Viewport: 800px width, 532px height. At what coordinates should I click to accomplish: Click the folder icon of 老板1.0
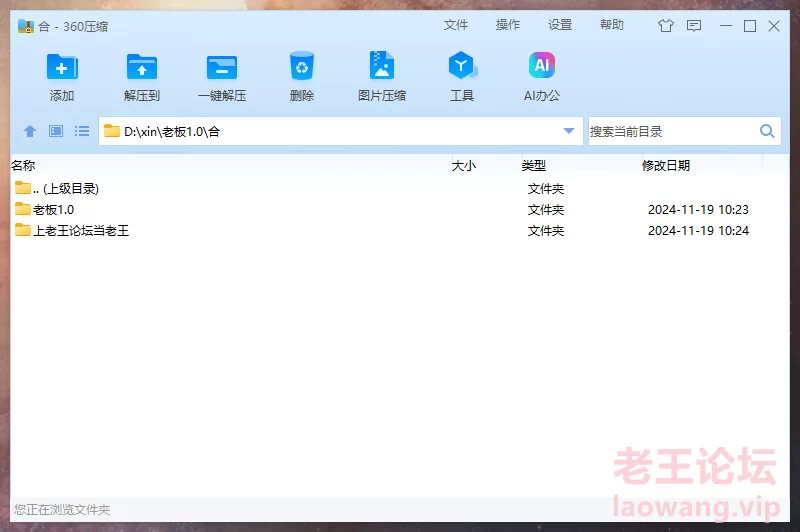tap(22, 209)
